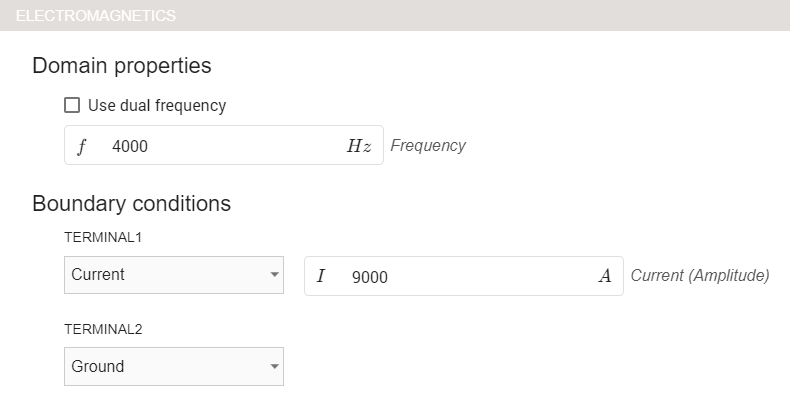Click the arrow on TERMINAL2 Ground dropdown

point(275,367)
